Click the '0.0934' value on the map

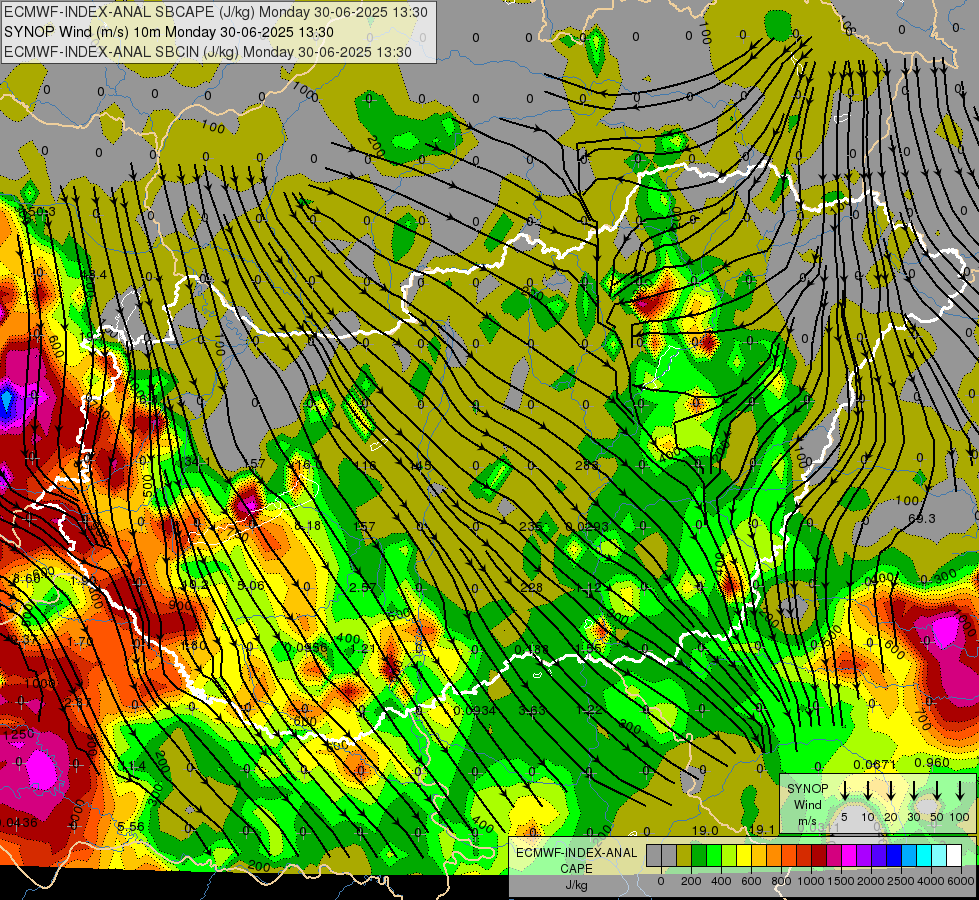pos(475,710)
